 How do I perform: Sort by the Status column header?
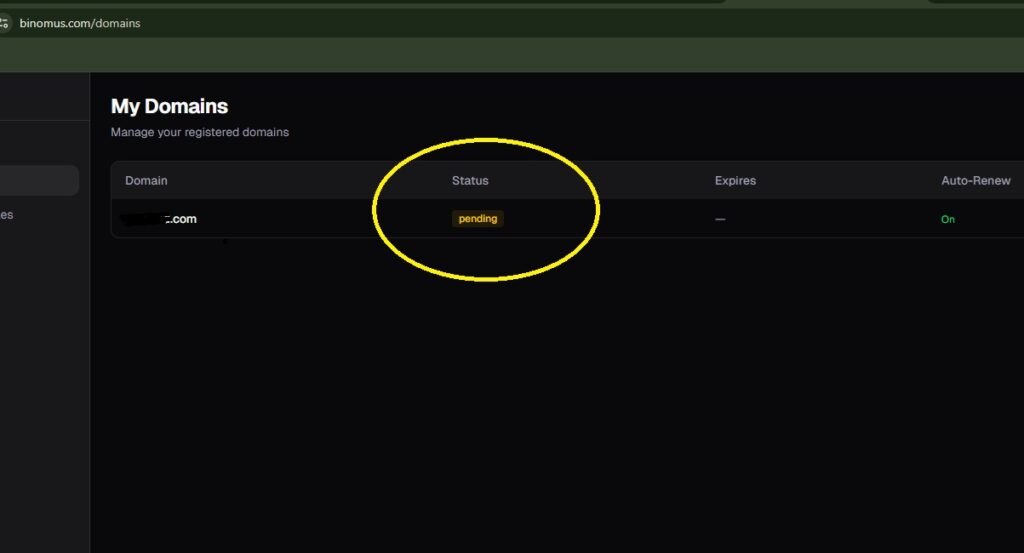tap(470, 181)
